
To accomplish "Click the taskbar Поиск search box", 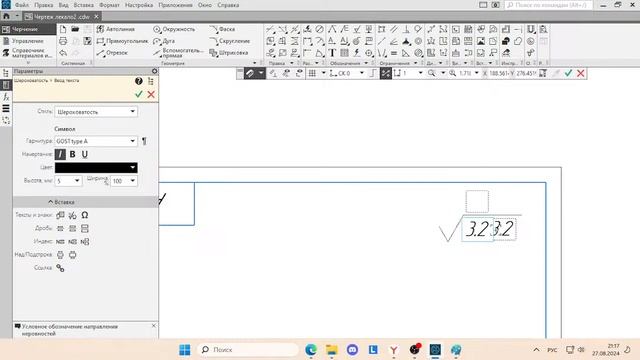I will (x=248, y=350).
